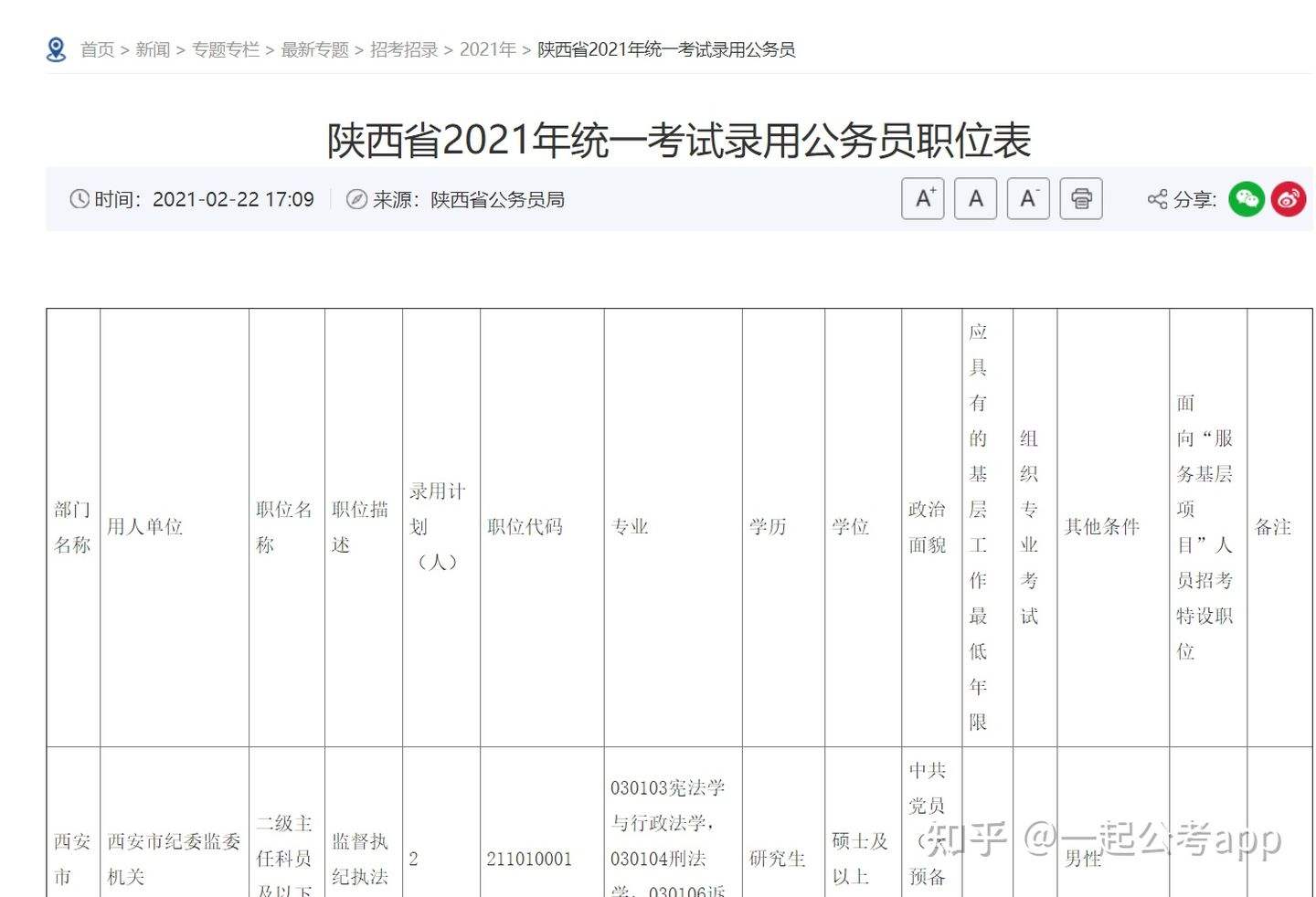The width and height of the screenshot is (1316, 897).
Task: Open 招考招录 breadcrumb link
Action: [404, 49]
